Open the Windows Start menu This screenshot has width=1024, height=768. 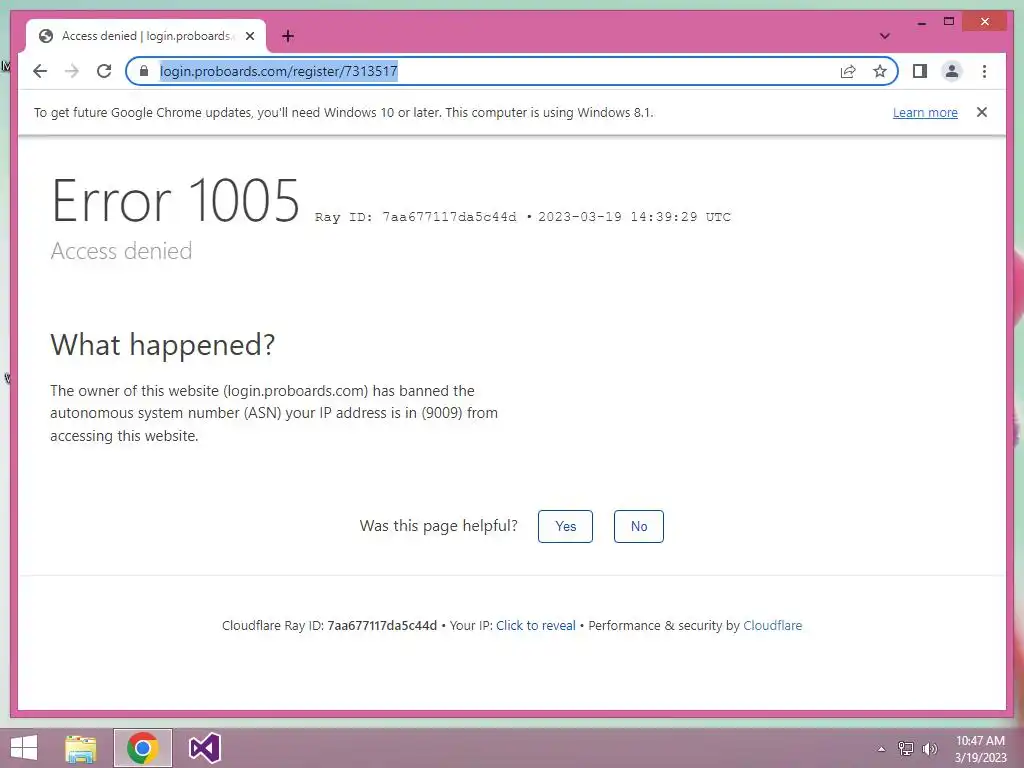coord(24,748)
